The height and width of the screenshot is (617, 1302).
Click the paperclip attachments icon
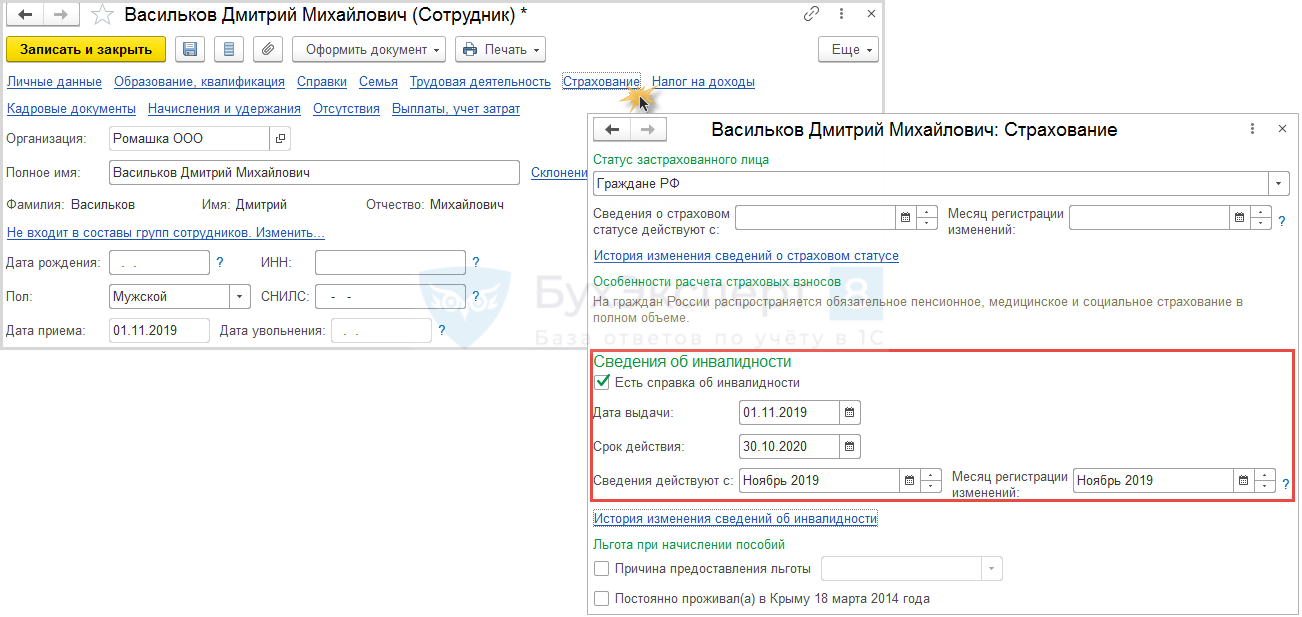coord(267,49)
